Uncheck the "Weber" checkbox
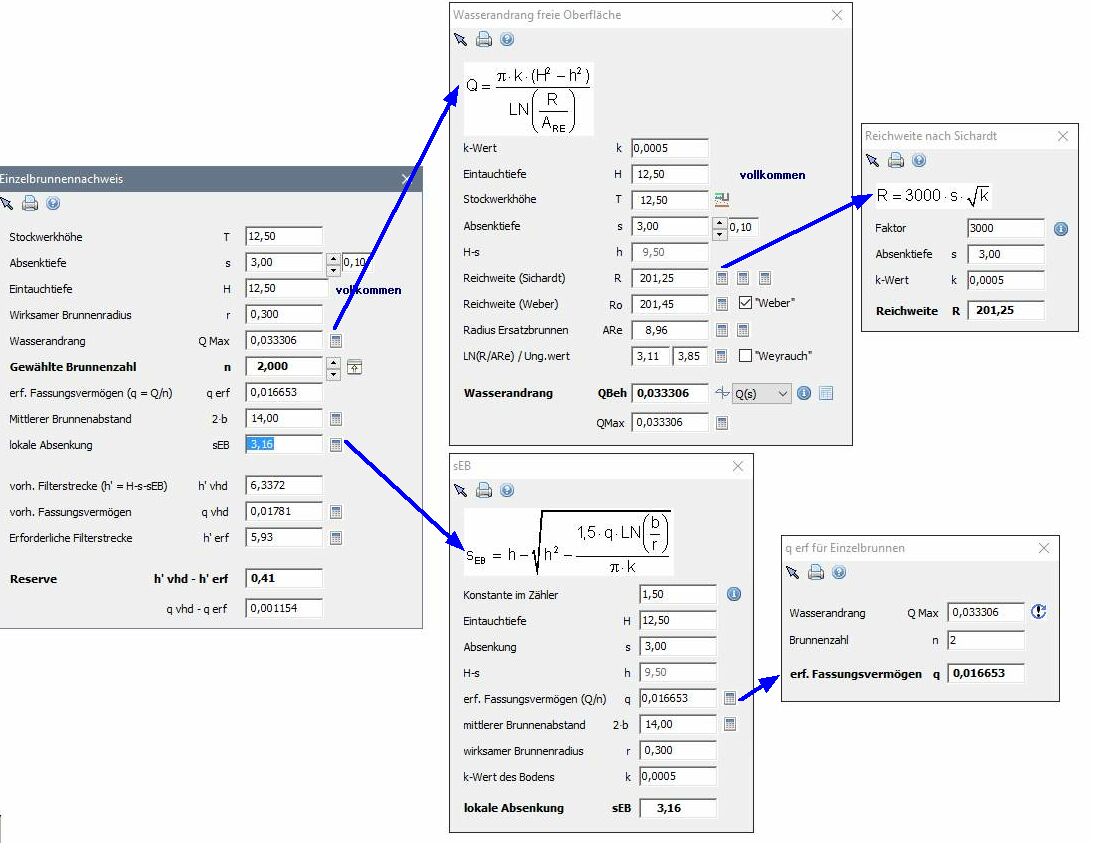1102x848 pixels. (745, 303)
